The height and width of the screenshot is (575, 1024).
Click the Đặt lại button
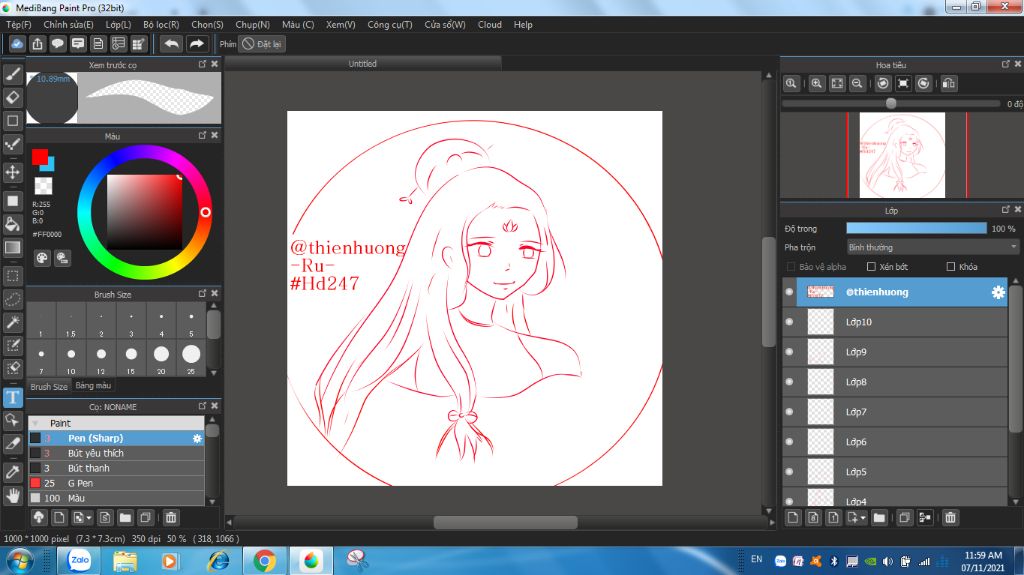click(262, 44)
